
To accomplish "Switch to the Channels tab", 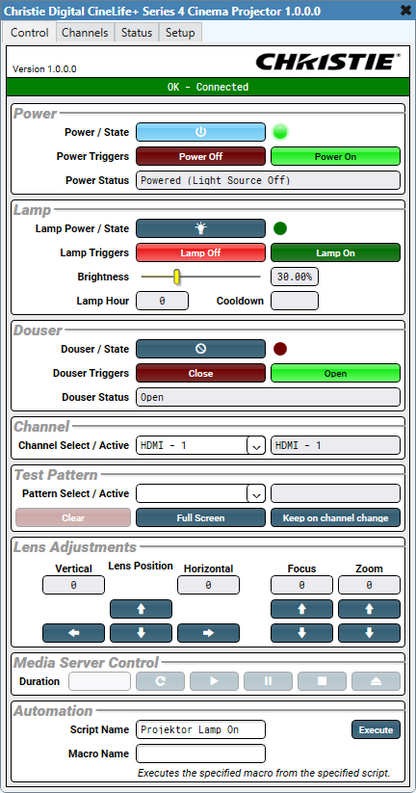I will (85, 33).
